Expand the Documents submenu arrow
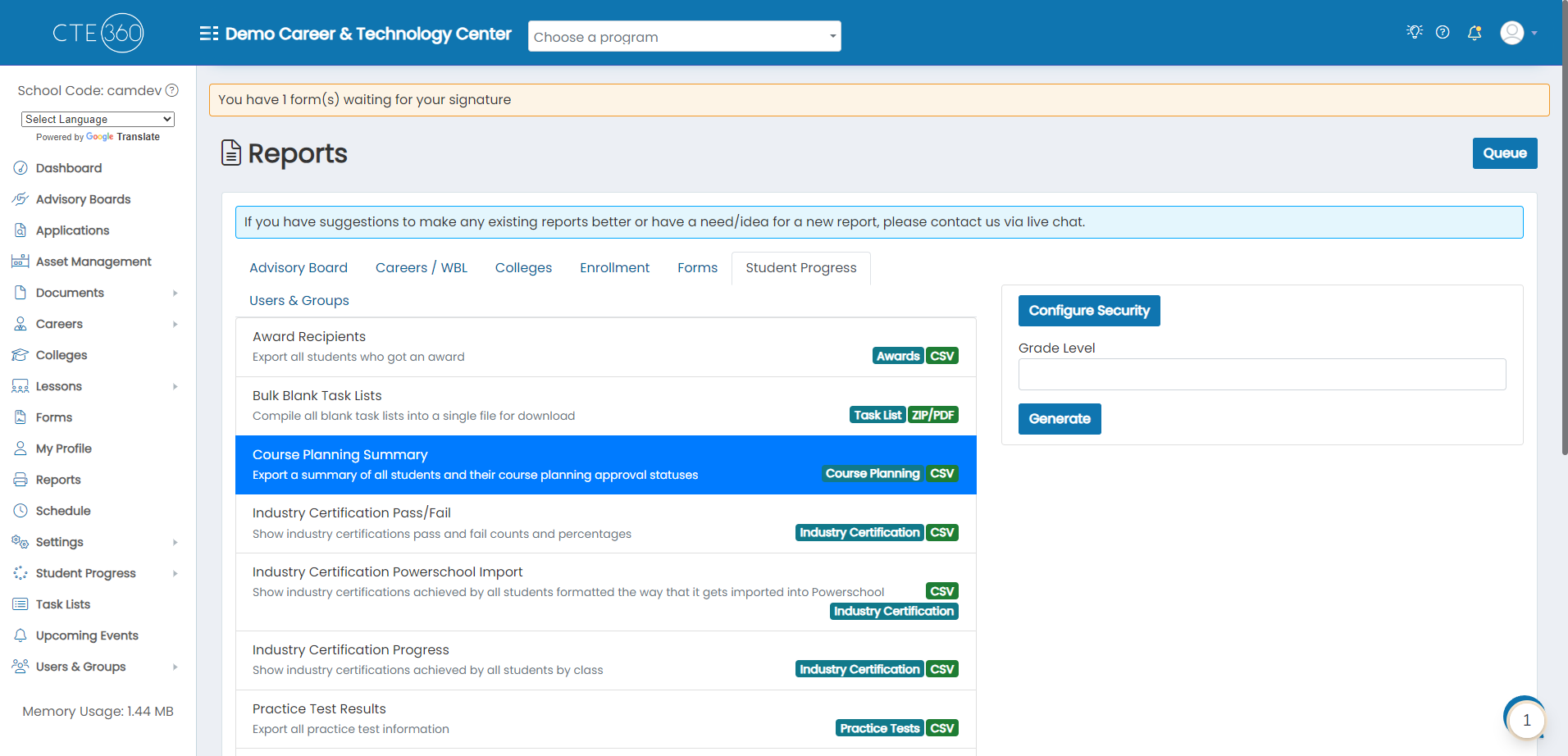This screenshot has height=756, width=1568. [175, 293]
